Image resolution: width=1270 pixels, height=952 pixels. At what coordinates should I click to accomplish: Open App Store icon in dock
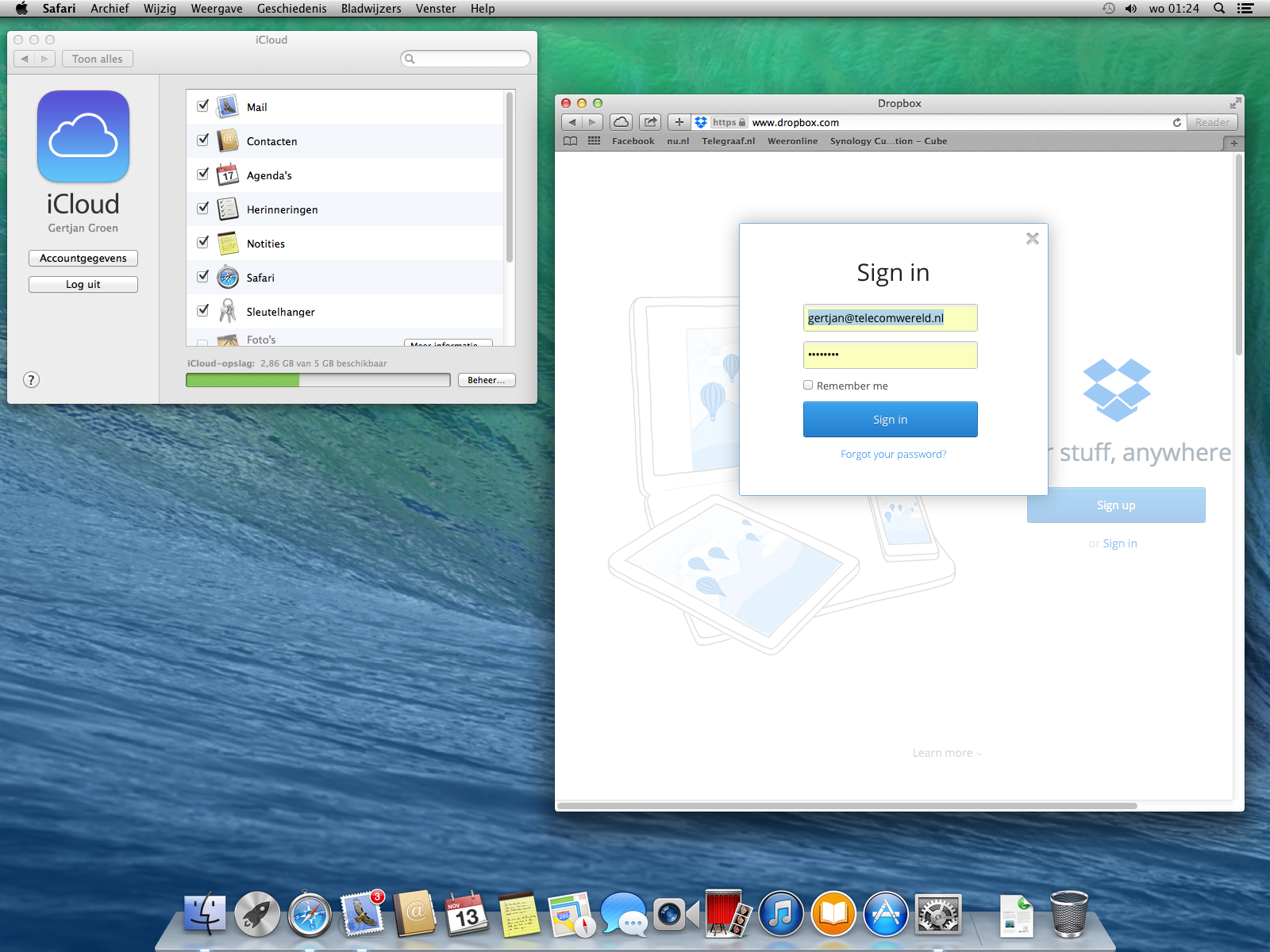[886, 915]
